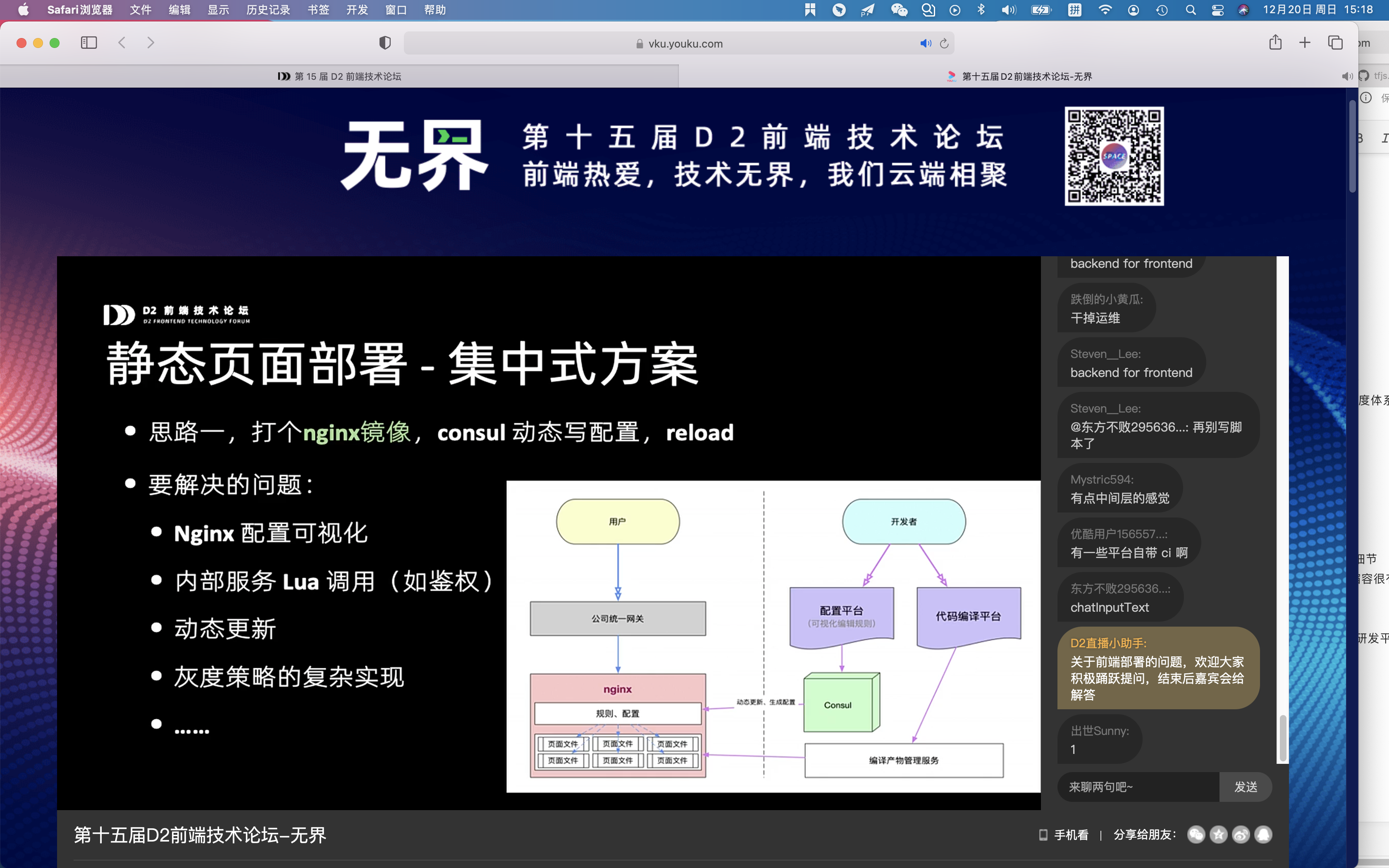Open the 历史记录 menu
1389x868 pixels.
click(268, 10)
